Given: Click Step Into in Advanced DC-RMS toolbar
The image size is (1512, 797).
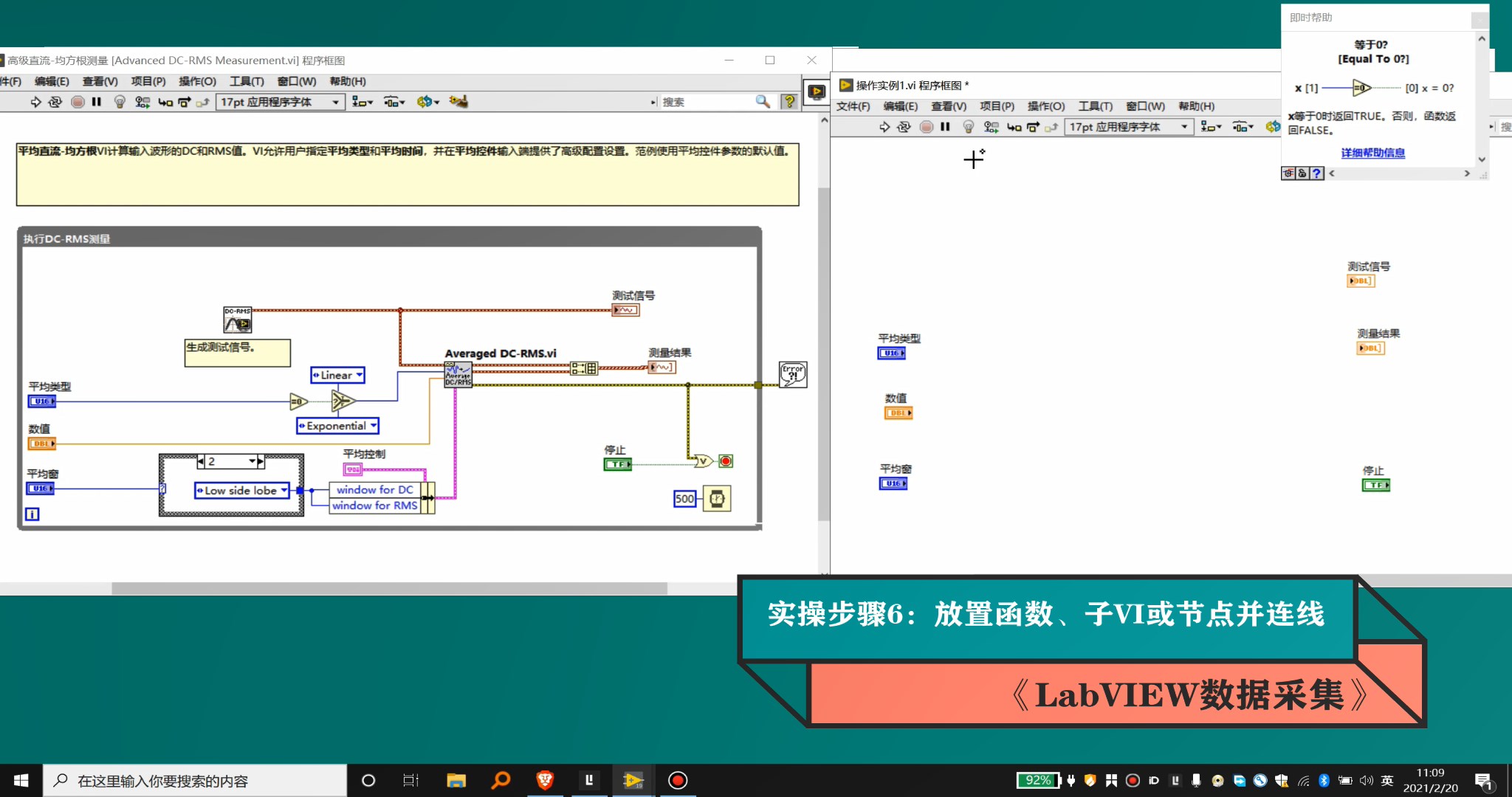Looking at the screenshot, I should 165,102.
